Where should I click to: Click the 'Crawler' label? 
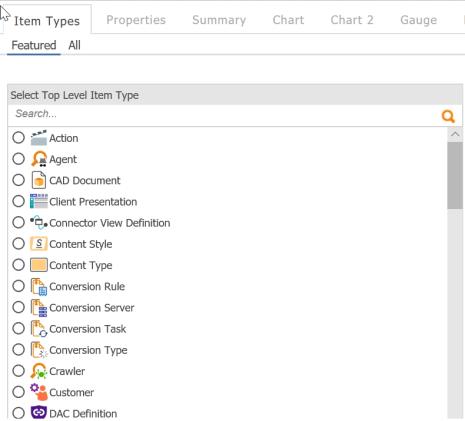point(67,371)
